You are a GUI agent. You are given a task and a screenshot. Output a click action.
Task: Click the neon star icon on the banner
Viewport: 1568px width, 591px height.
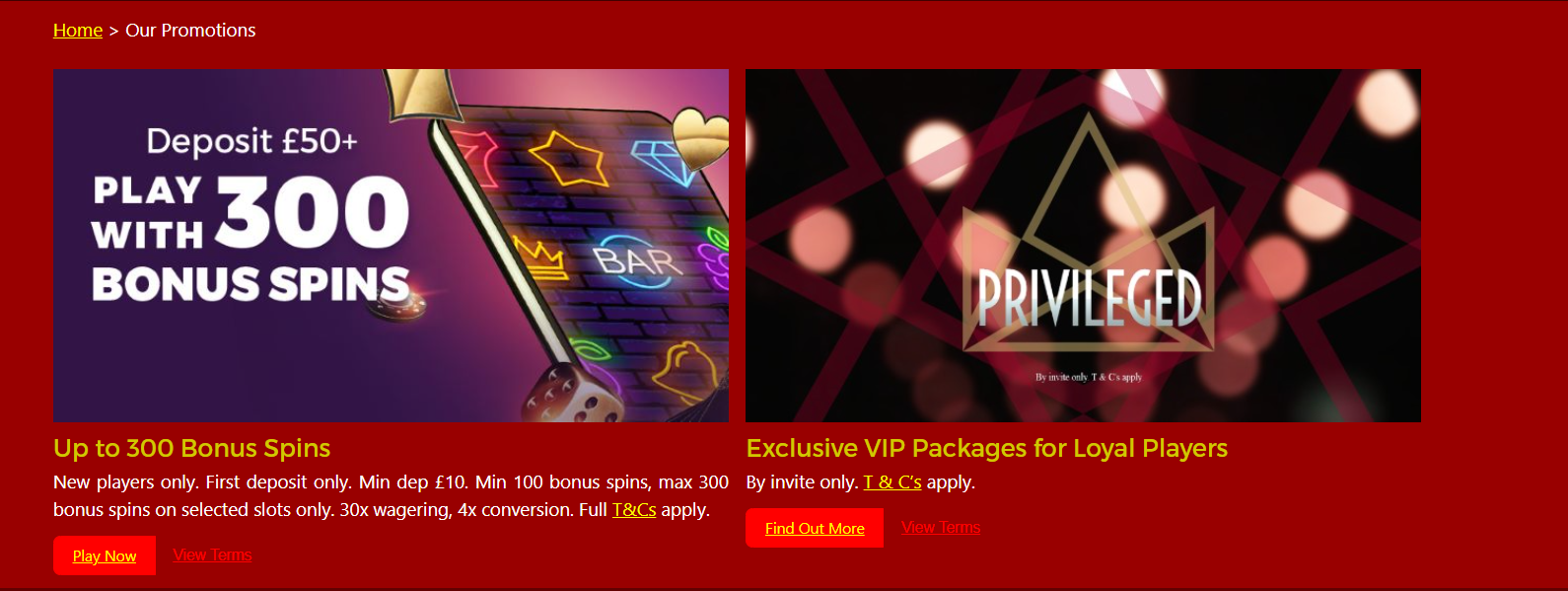click(567, 158)
